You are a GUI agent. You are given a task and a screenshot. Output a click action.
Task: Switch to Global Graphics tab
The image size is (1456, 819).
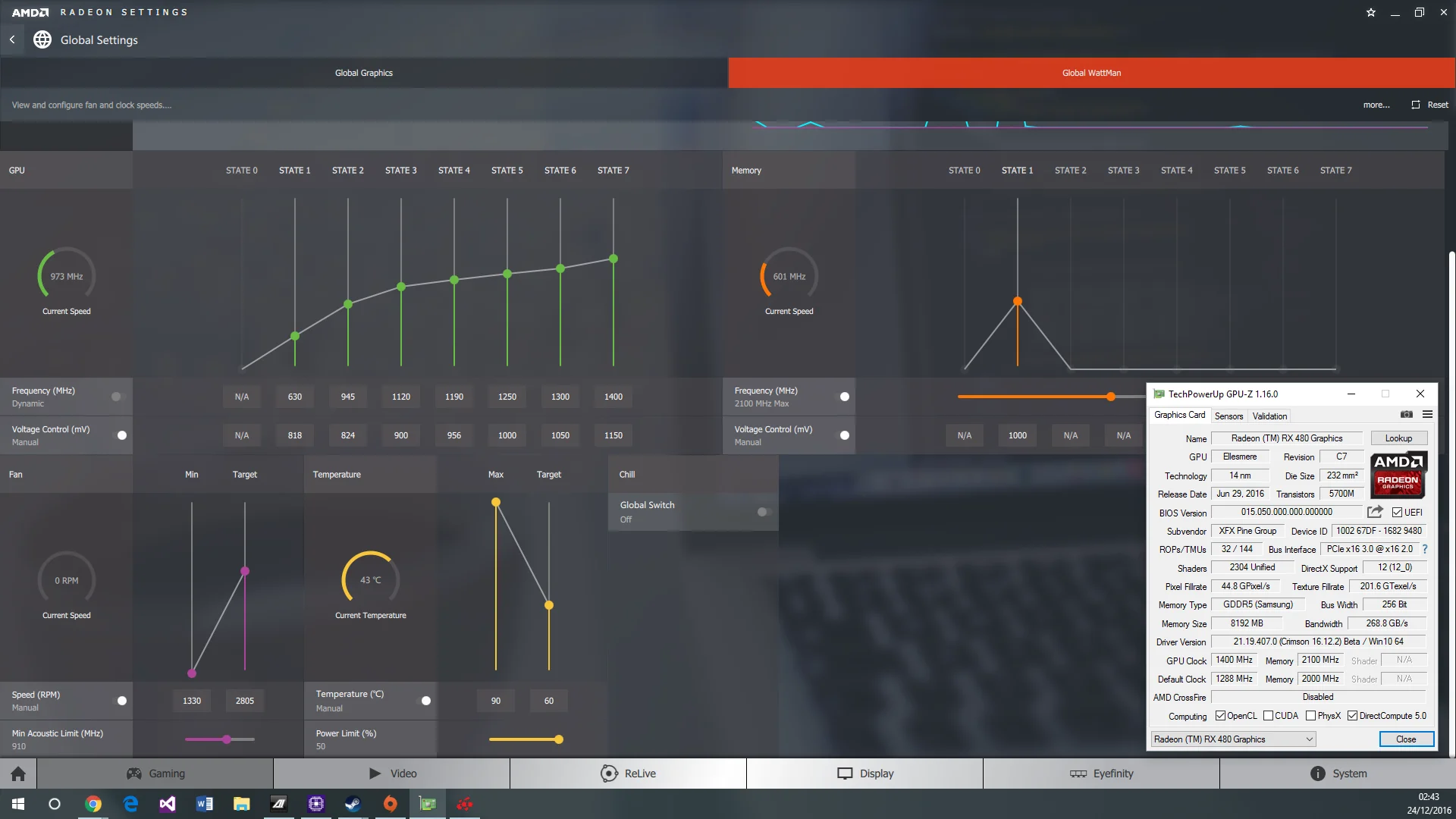click(364, 73)
